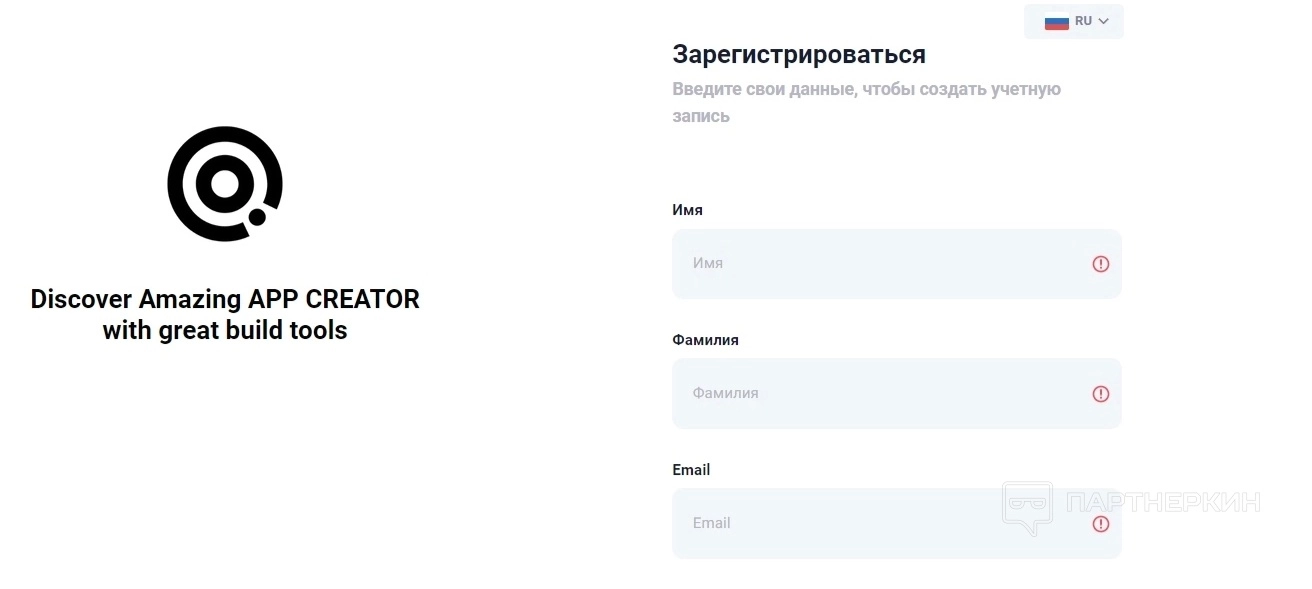Click the circular App Creator logo

point(225,184)
